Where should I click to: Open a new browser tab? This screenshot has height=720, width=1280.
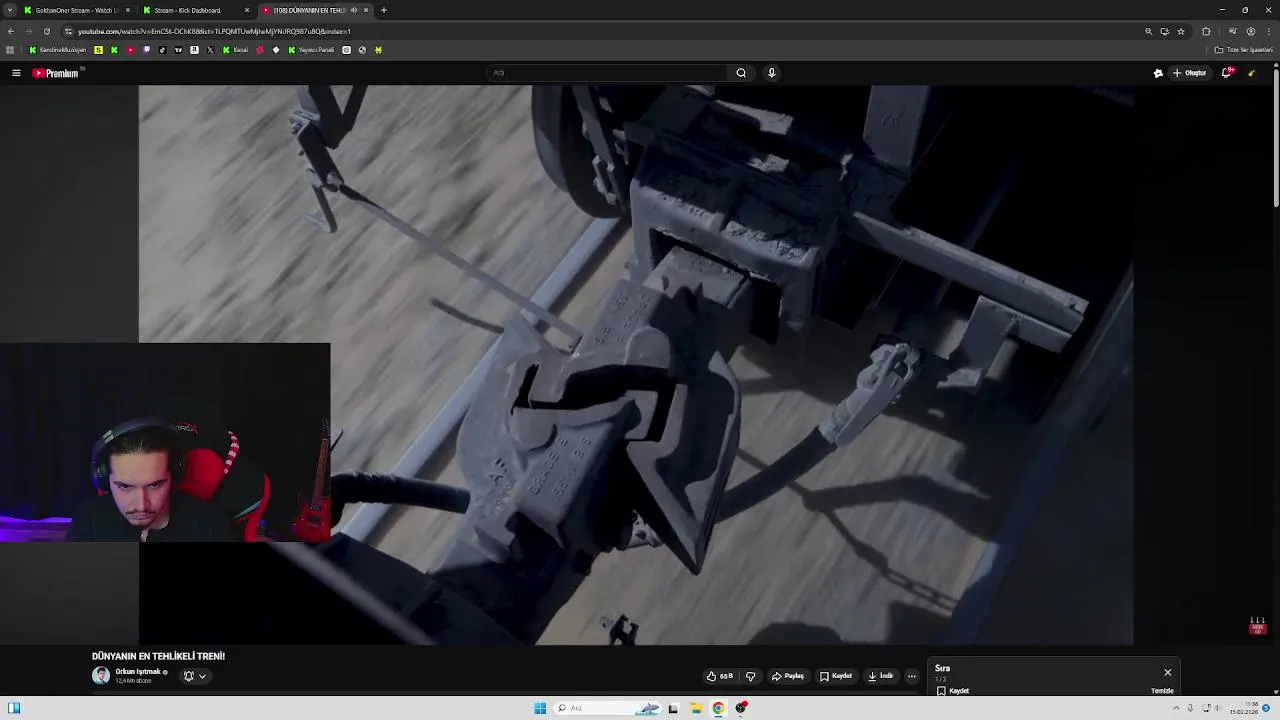tap(383, 10)
